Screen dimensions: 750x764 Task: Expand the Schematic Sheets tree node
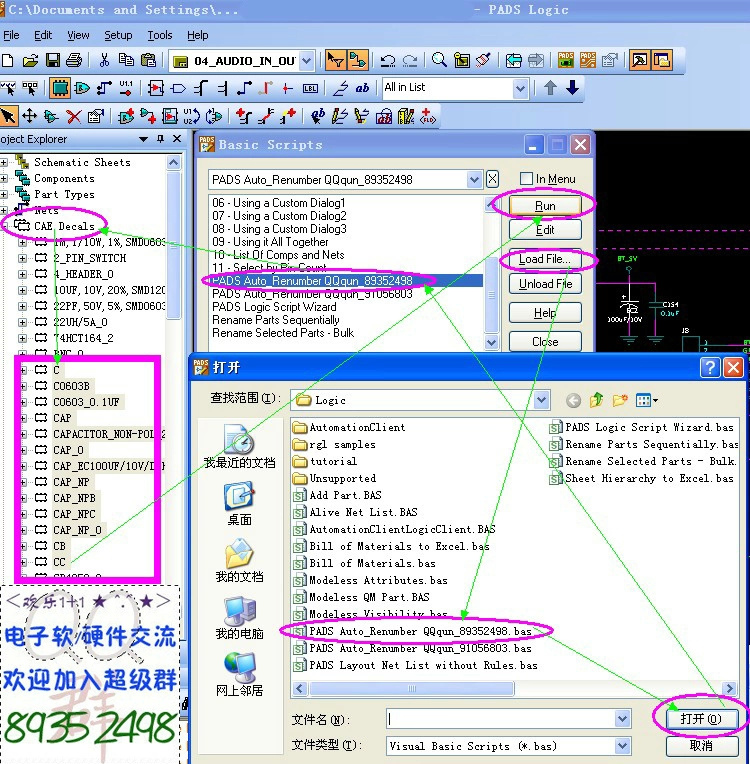click(4, 162)
